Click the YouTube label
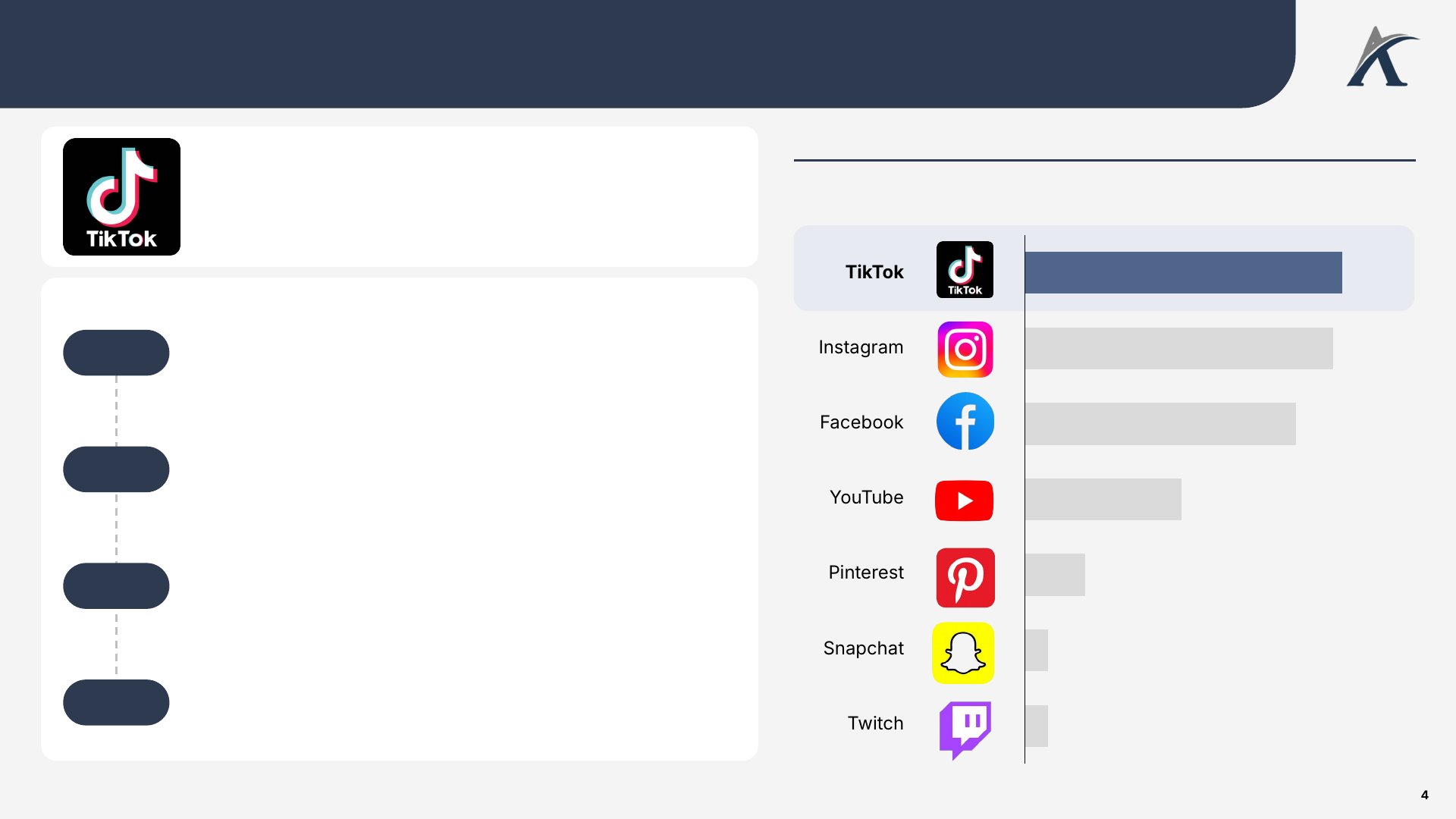This screenshot has height=819, width=1456. [x=867, y=497]
